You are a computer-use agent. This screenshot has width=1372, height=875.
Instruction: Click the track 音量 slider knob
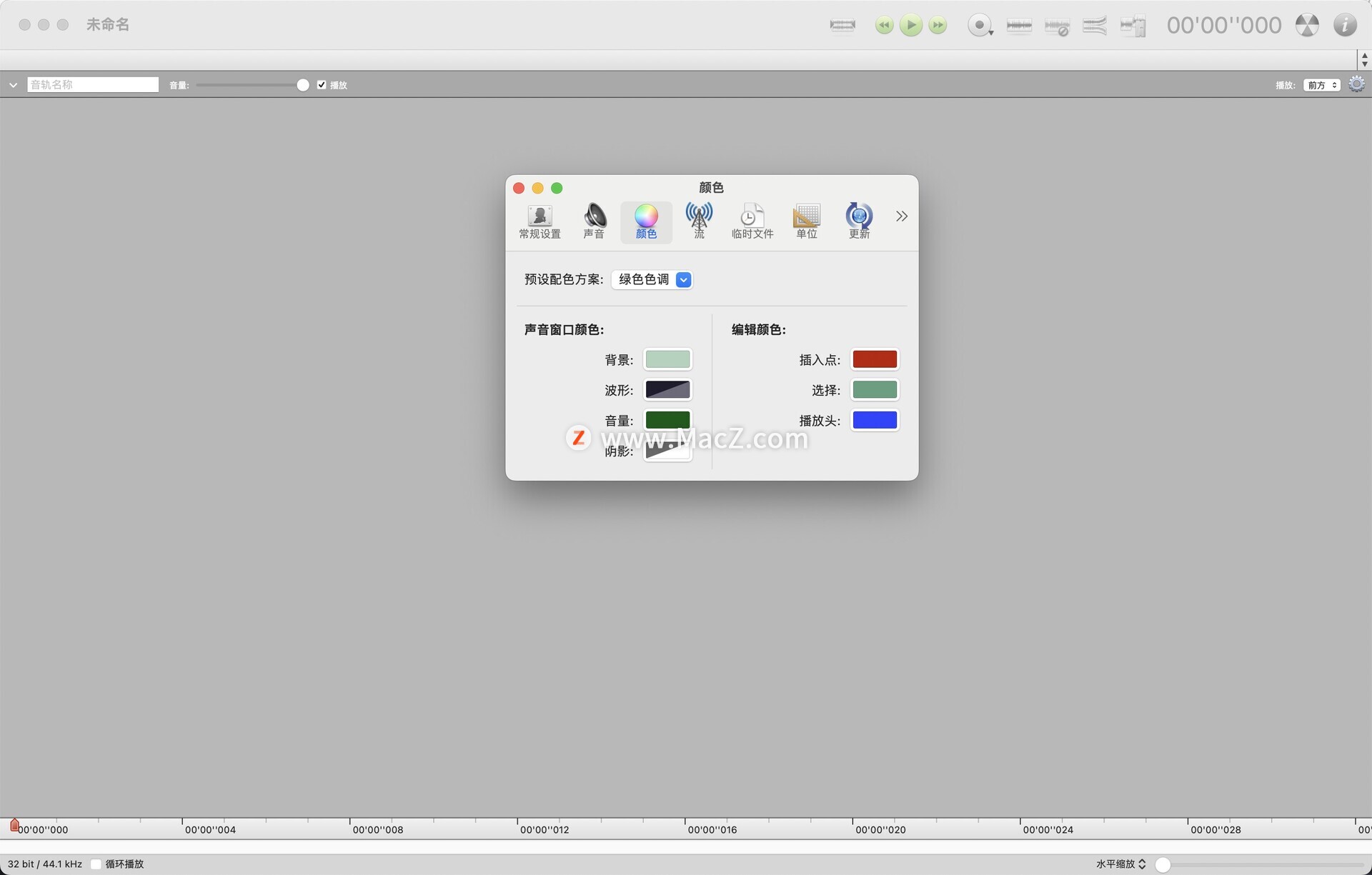click(303, 85)
